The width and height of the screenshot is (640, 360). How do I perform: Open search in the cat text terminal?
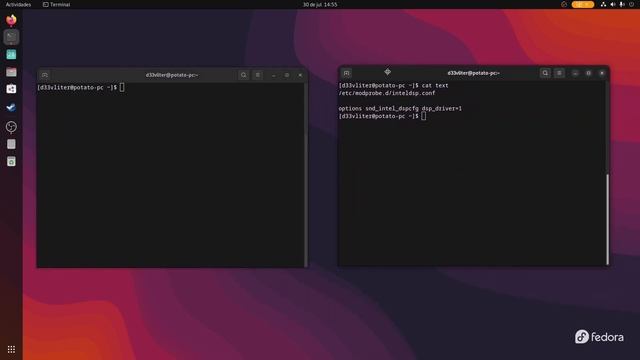pos(545,73)
